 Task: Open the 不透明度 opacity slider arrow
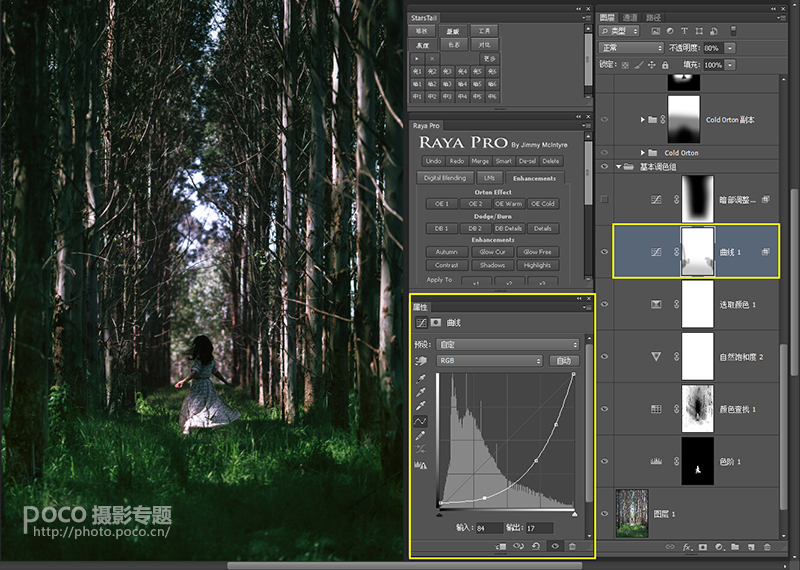730,48
